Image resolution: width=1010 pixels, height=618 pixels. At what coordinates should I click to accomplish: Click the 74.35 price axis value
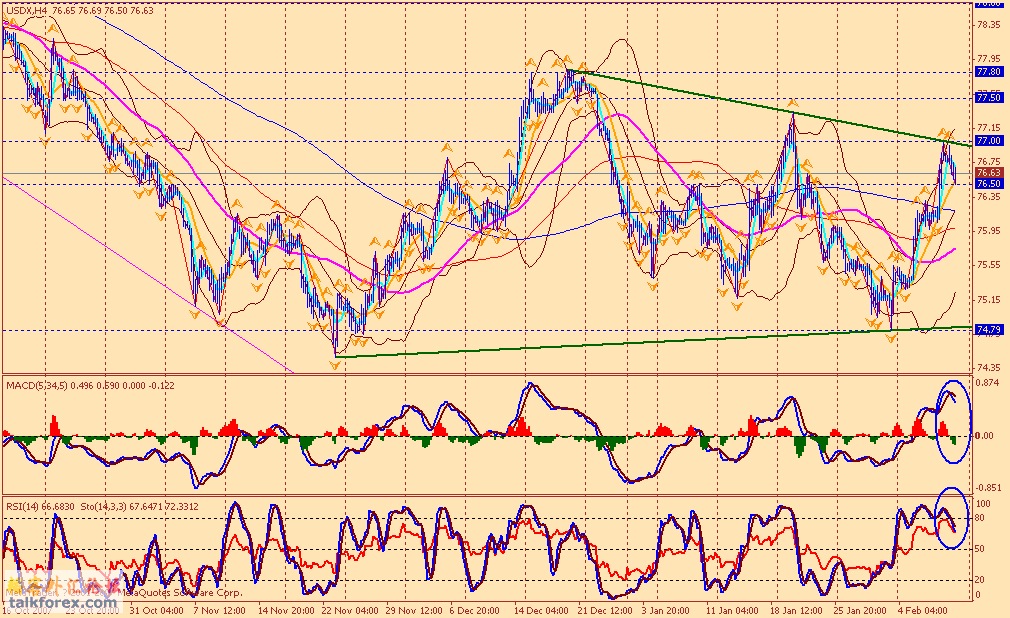point(989,368)
